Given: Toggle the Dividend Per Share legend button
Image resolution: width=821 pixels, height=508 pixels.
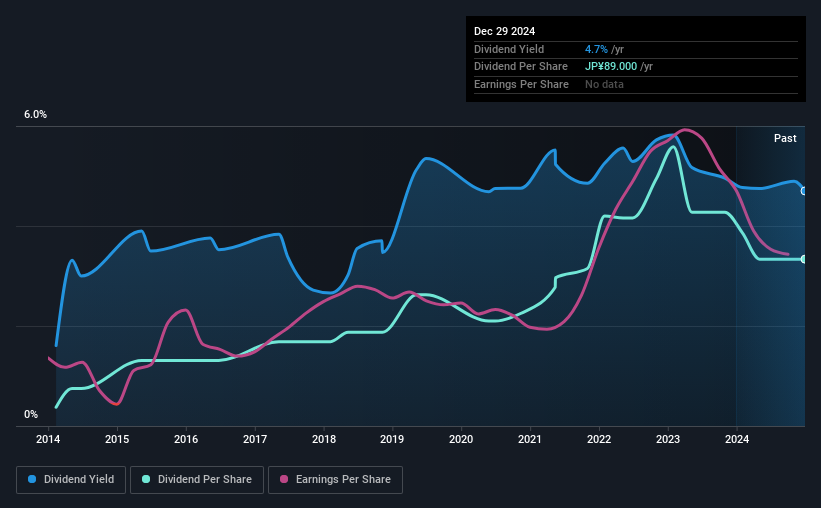Looking at the screenshot, I should (x=197, y=480).
